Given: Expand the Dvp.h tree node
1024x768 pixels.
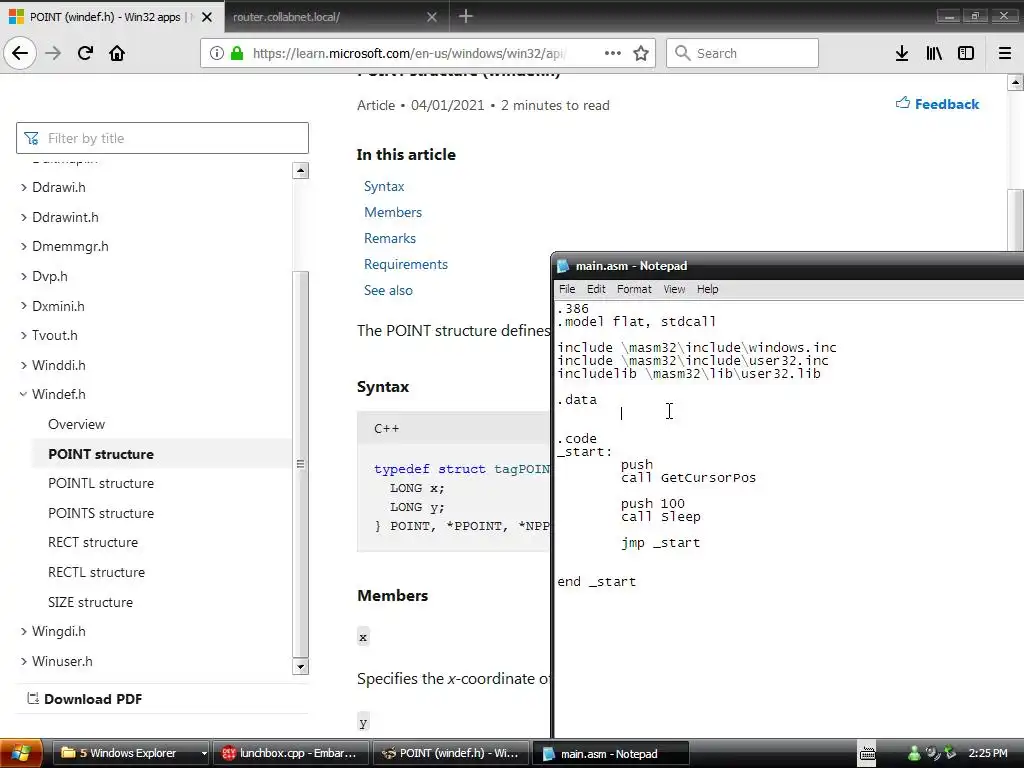Looking at the screenshot, I should coord(24,276).
